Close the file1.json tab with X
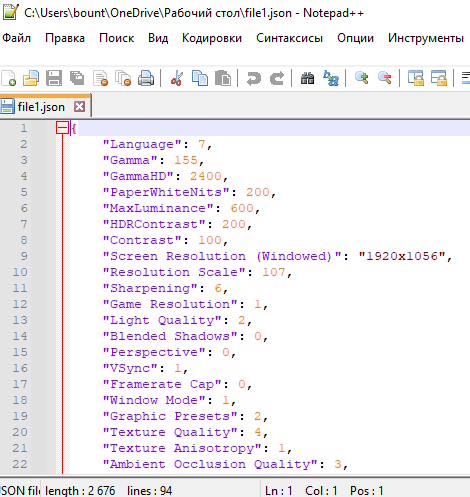Image resolution: width=470 pixels, height=497 pixels. point(79,107)
